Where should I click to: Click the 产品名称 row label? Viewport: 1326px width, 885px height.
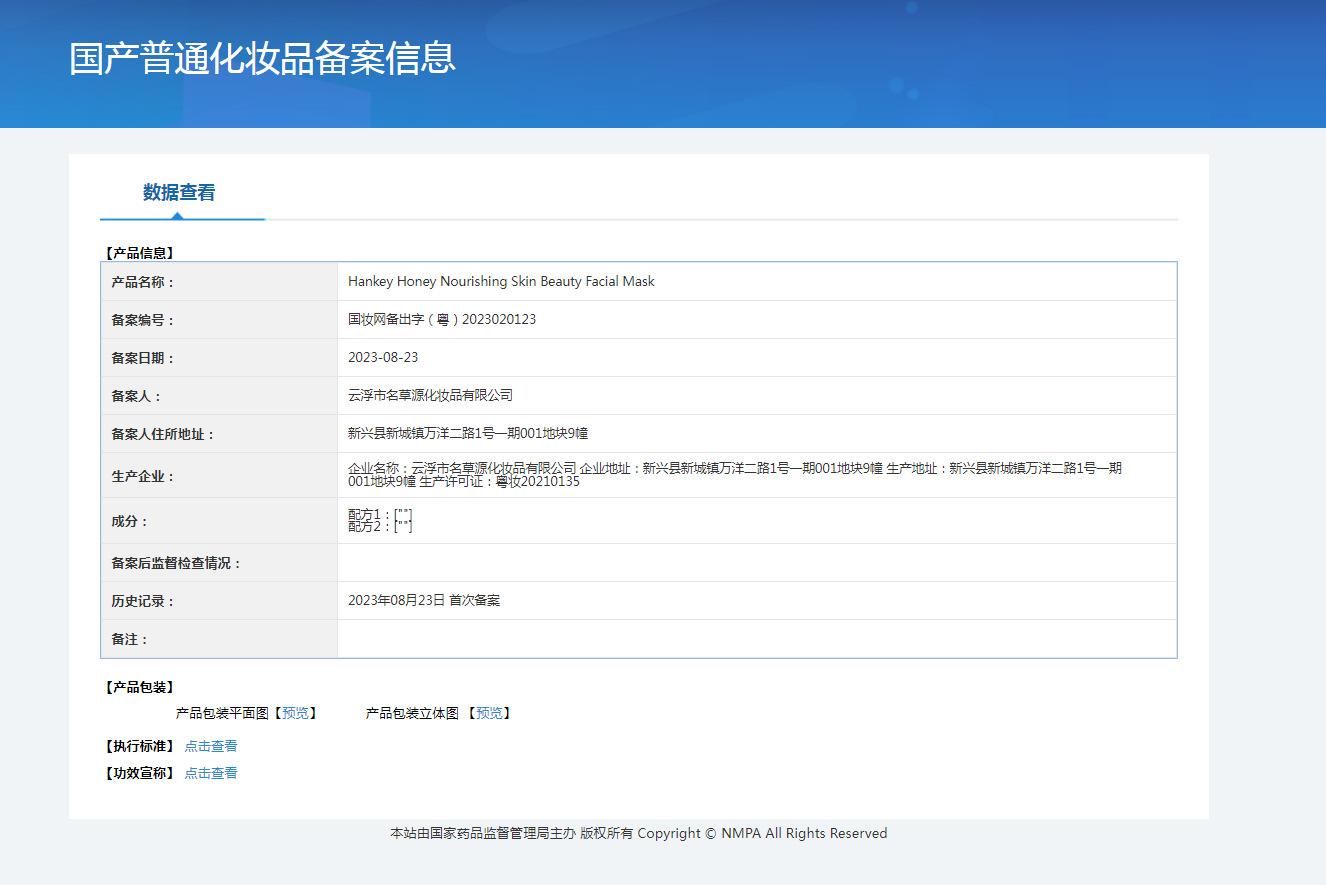pos(143,282)
